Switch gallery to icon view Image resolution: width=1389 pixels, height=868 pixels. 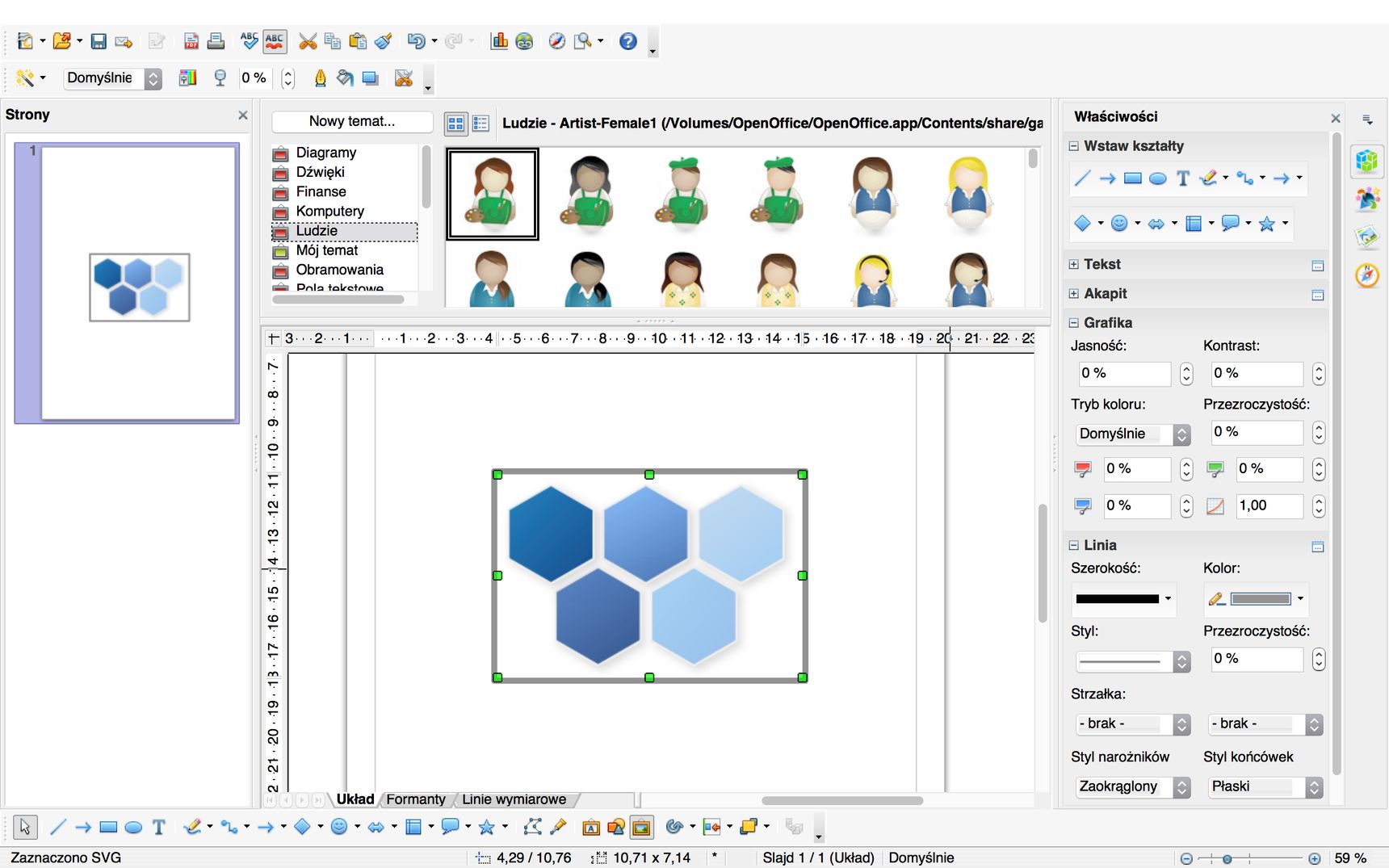coord(455,123)
